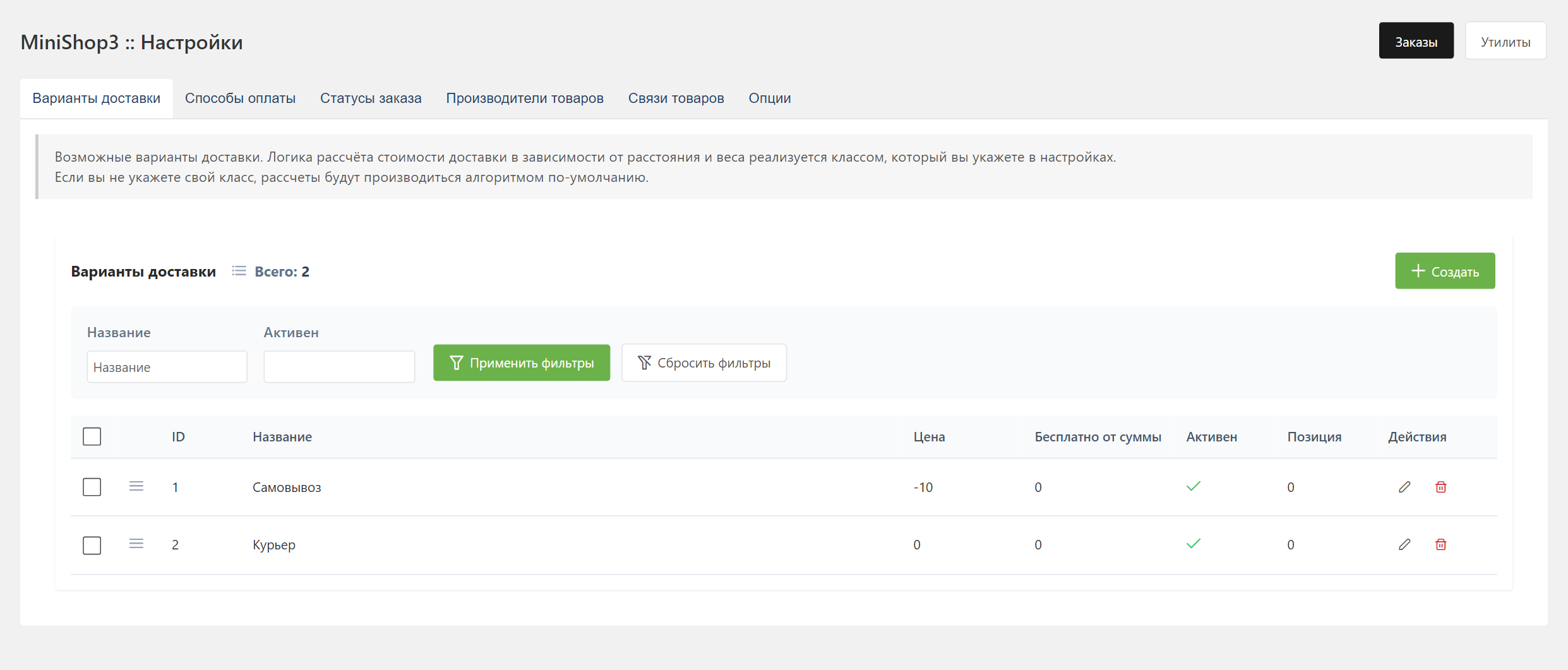
Task: Click the Бесплатно от суммы column header
Action: (x=1098, y=437)
